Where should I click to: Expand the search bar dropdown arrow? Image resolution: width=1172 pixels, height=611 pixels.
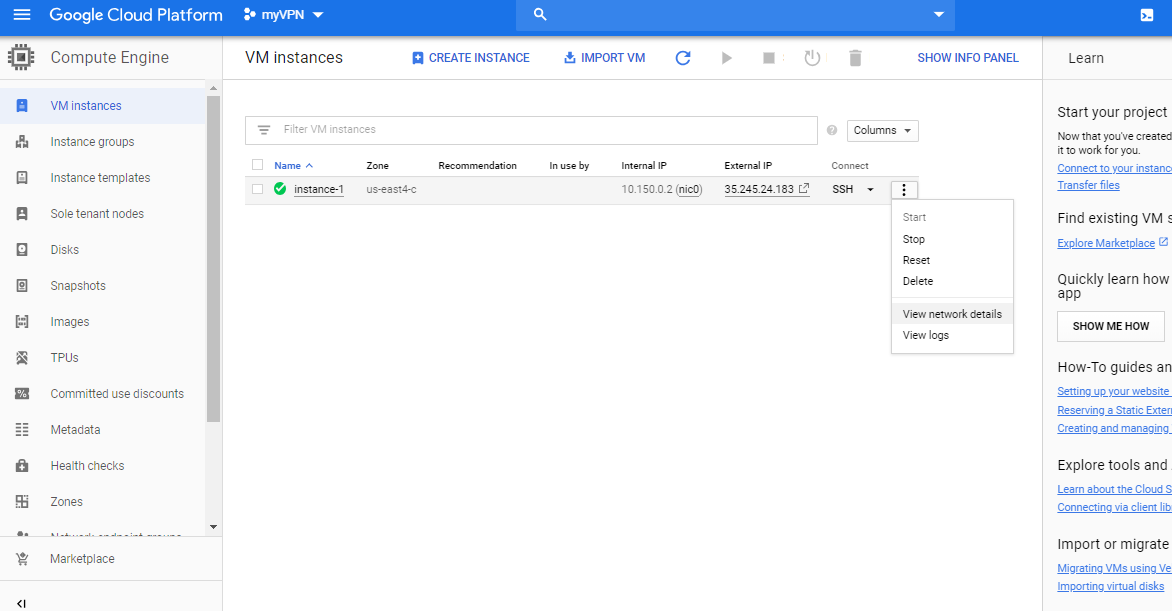pos(939,15)
